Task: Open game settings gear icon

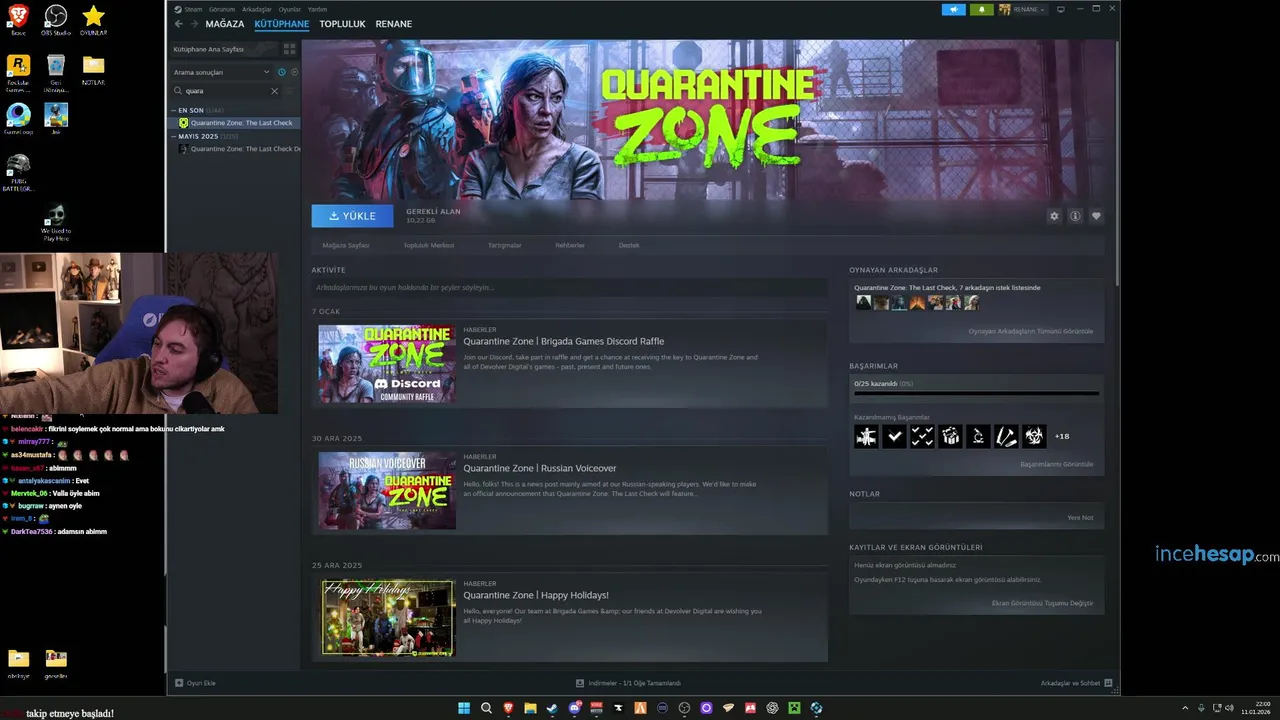Action: pos(1054,216)
